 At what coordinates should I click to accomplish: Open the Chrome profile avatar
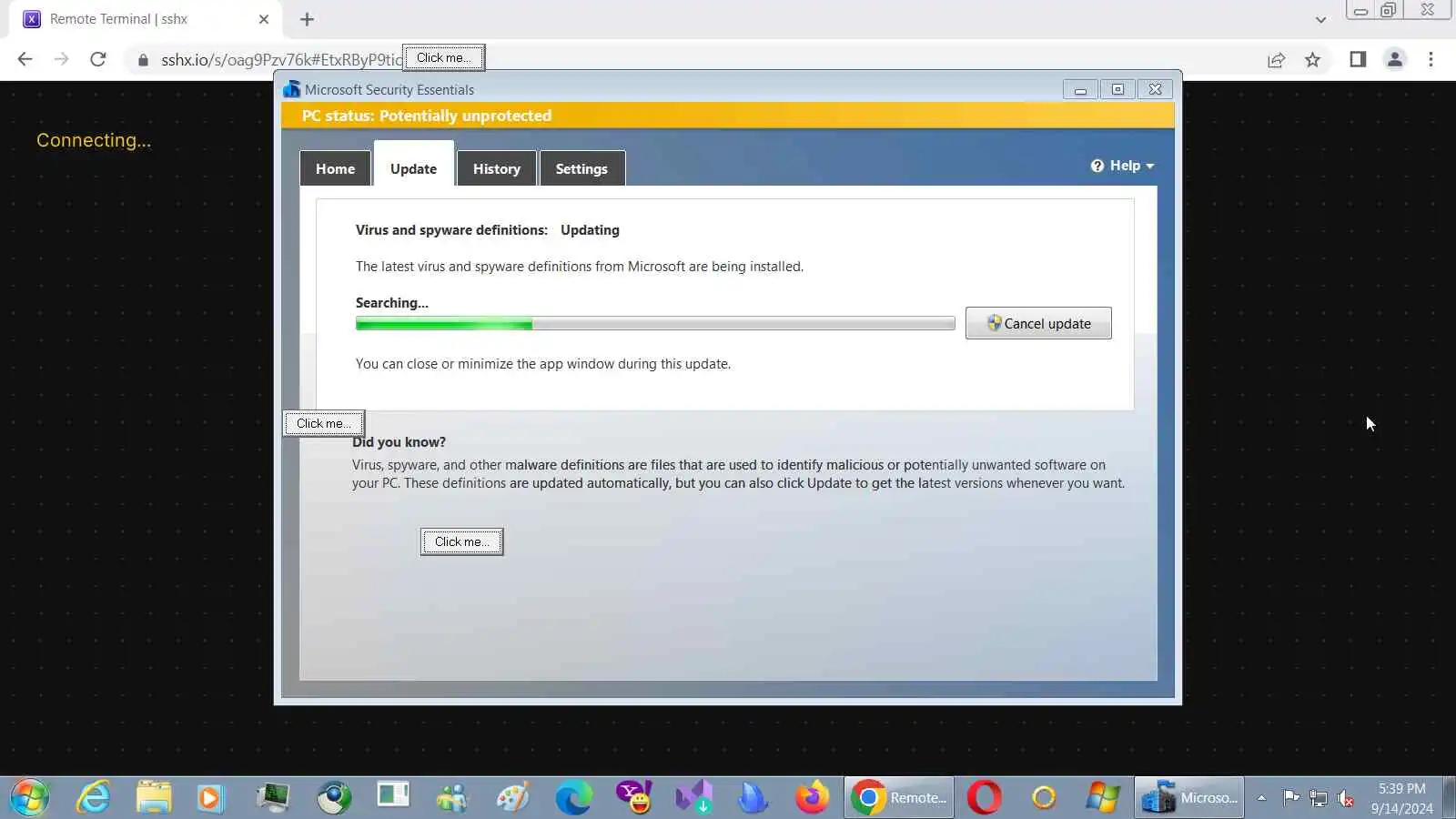tap(1394, 60)
